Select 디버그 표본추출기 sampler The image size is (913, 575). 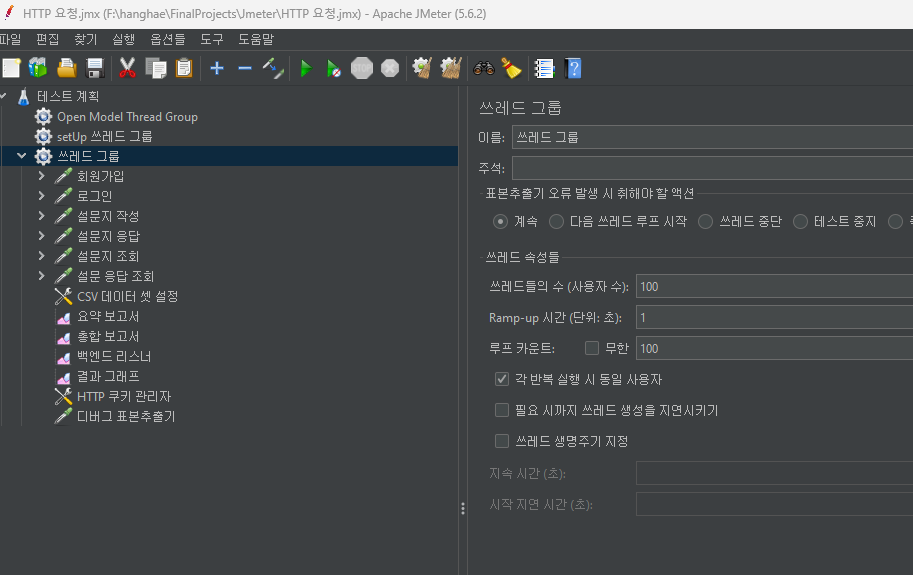126,416
